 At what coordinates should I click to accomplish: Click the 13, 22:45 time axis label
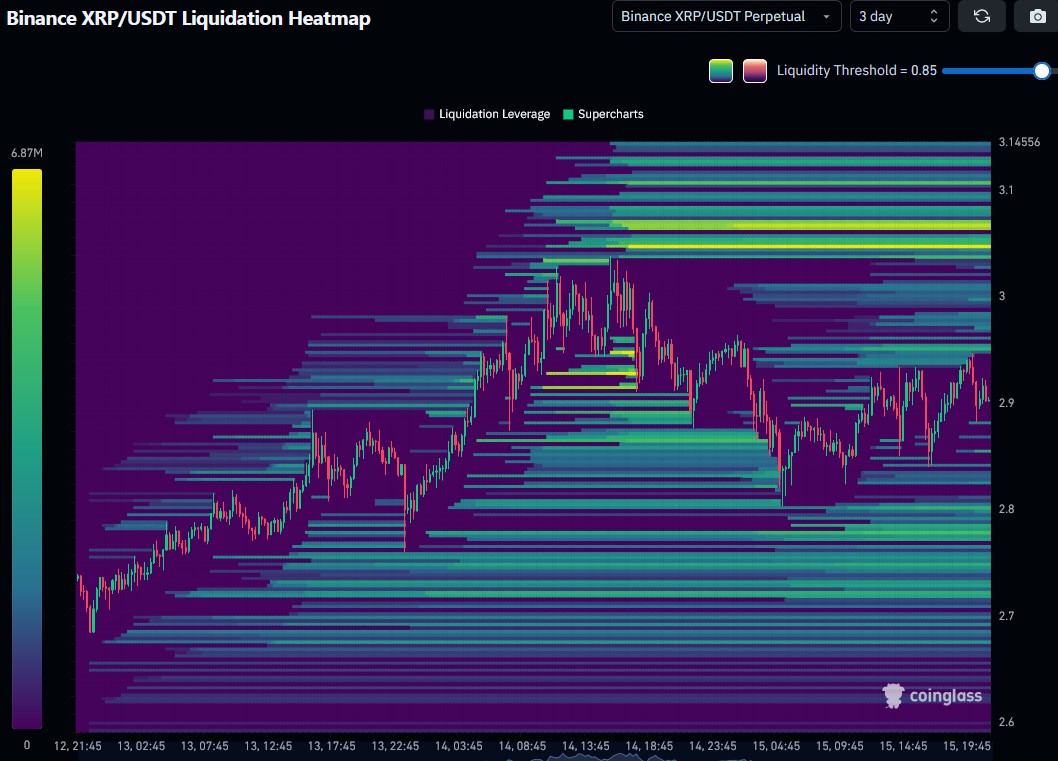pyautogui.click(x=395, y=746)
